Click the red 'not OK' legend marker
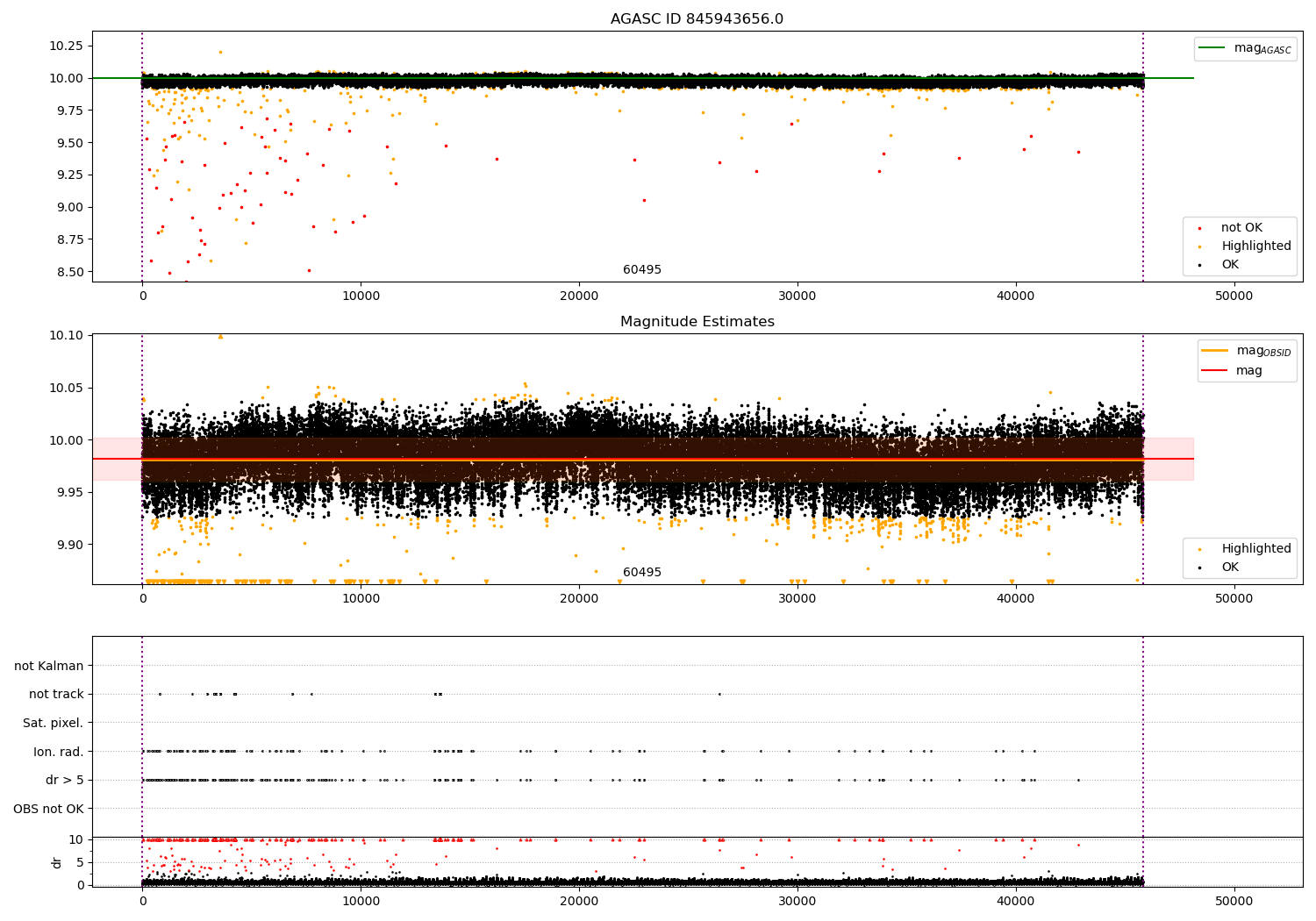Viewport: 1316px width, 921px height. coord(1200,229)
